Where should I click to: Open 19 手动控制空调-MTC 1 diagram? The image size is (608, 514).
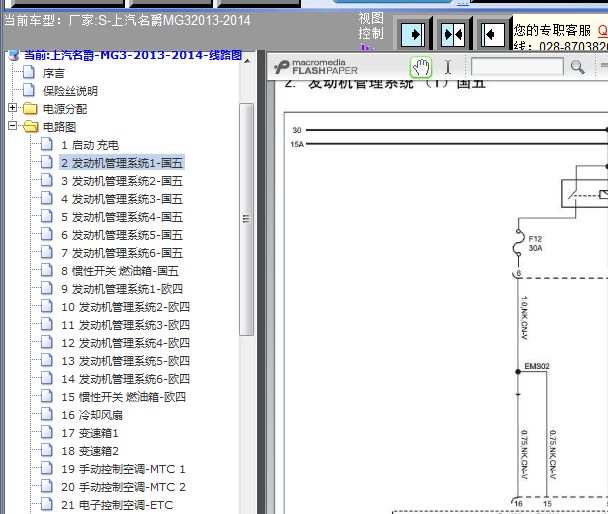coord(123,469)
